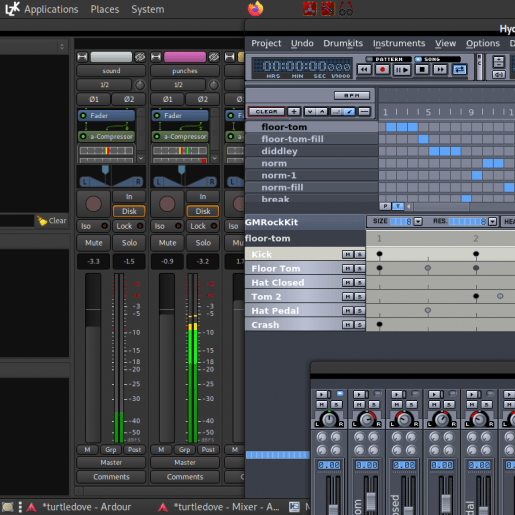The height and width of the screenshot is (515, 515).
Task: Select the floor-tom-fill pattern
Action: pyautogui.click(x=311, y=139)
